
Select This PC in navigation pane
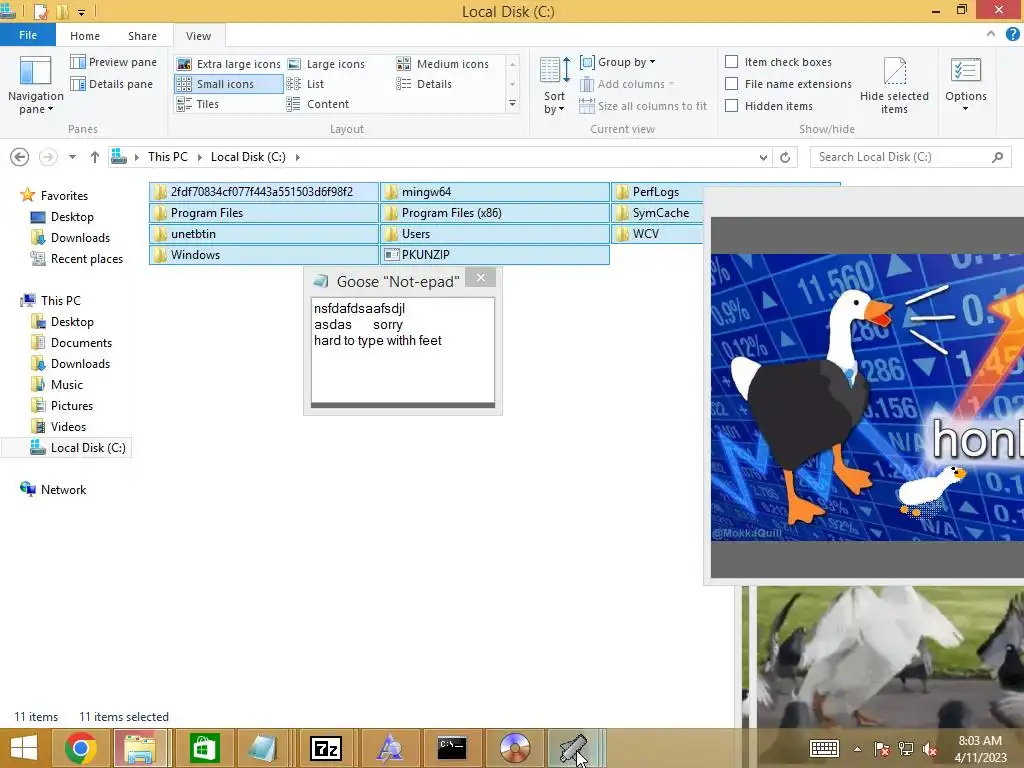(x=51, y=300)
